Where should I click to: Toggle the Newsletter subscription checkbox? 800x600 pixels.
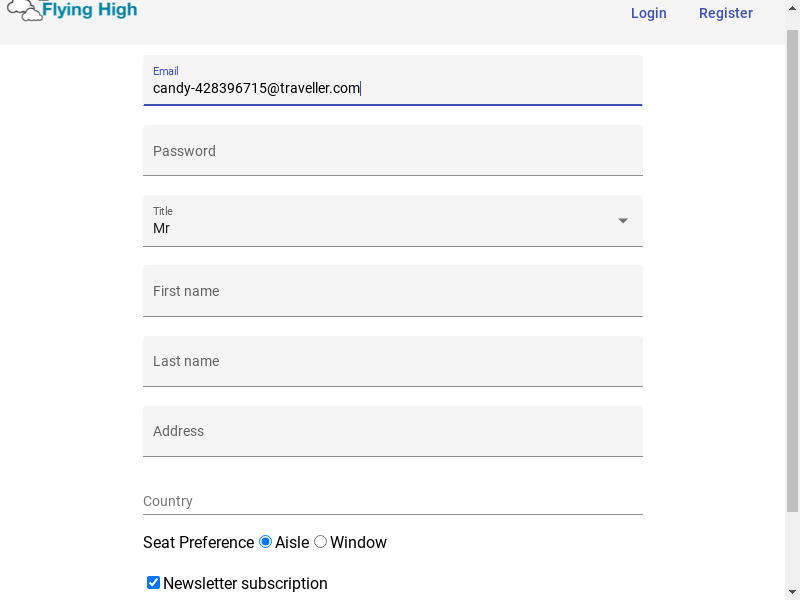point(153,583)
